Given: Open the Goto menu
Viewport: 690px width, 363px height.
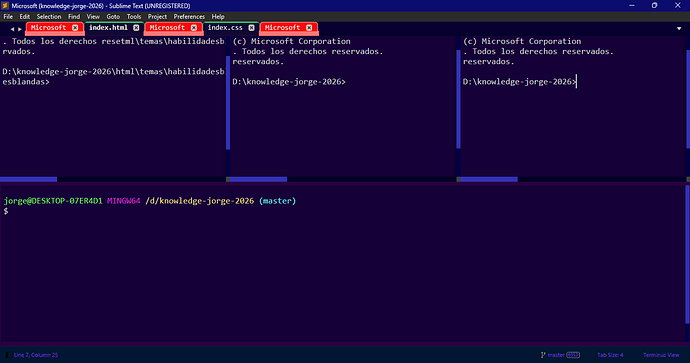Looking at the screenshot, I should pos(113,17).
